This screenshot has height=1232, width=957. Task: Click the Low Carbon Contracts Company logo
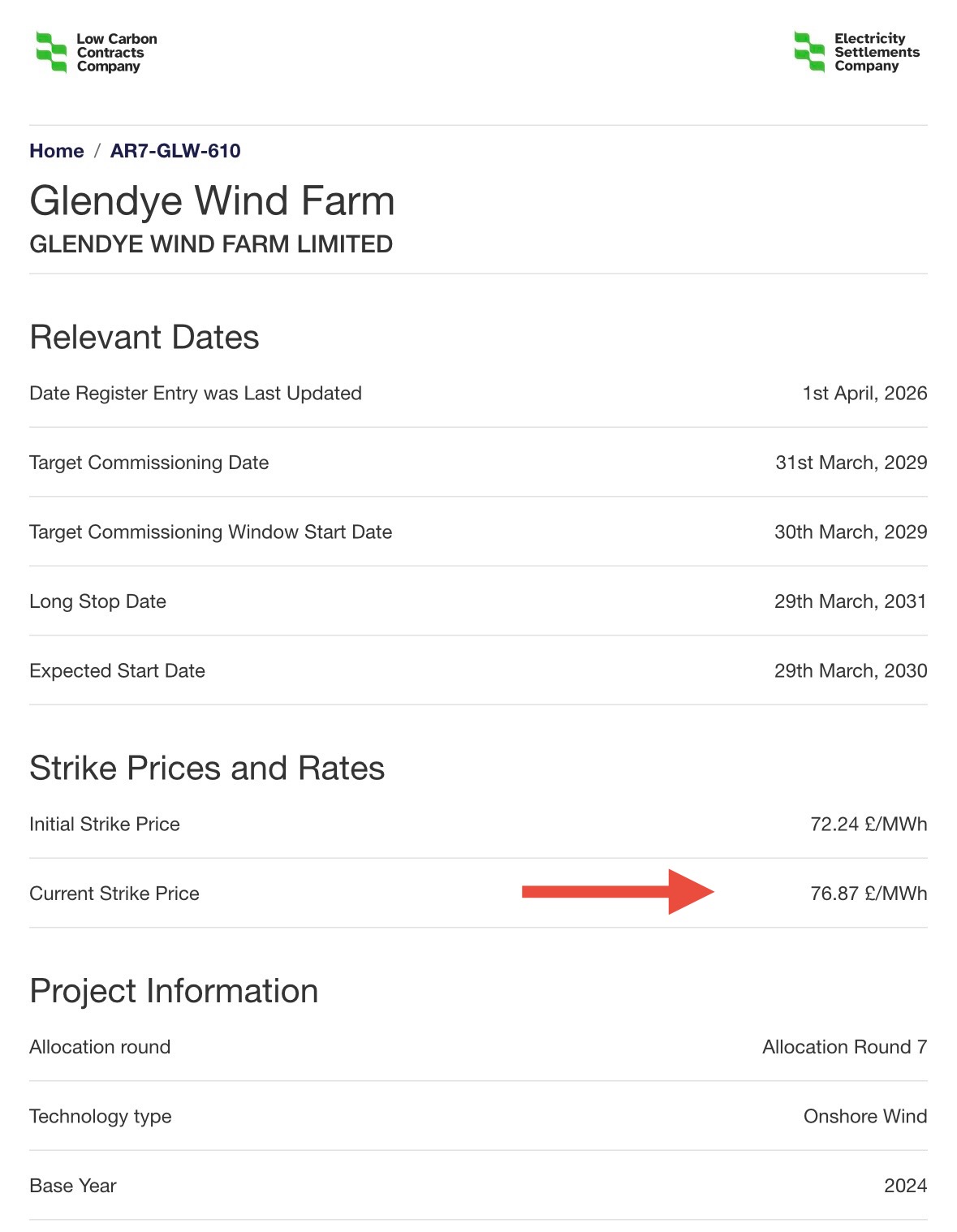[96, 53]
